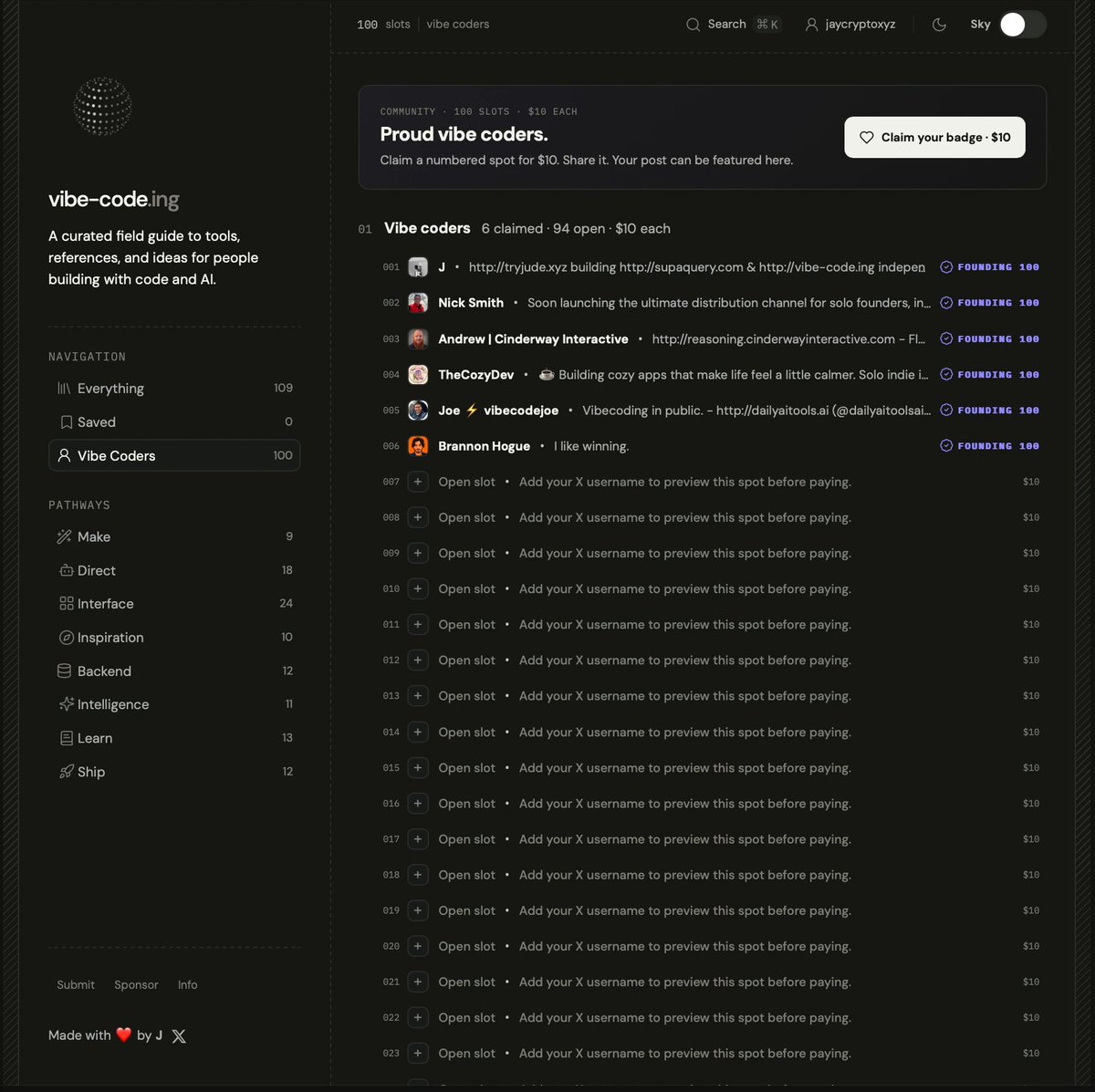Image resolution: width=1095 pixels, height=1092 pixels.
Task: Open the Everything navigation item
Action: [174, 388]
